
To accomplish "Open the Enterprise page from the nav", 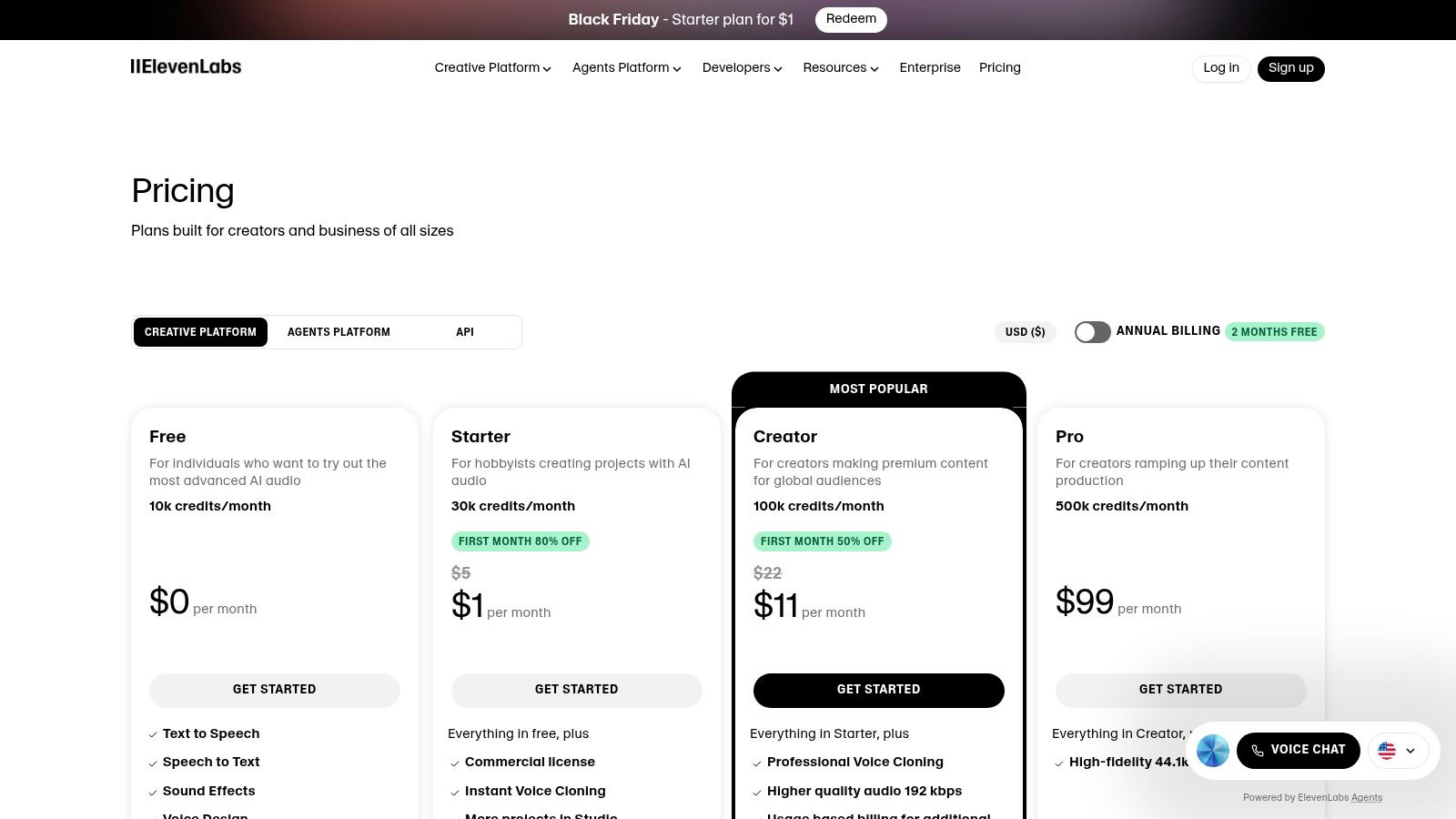I will coord(930,68).
